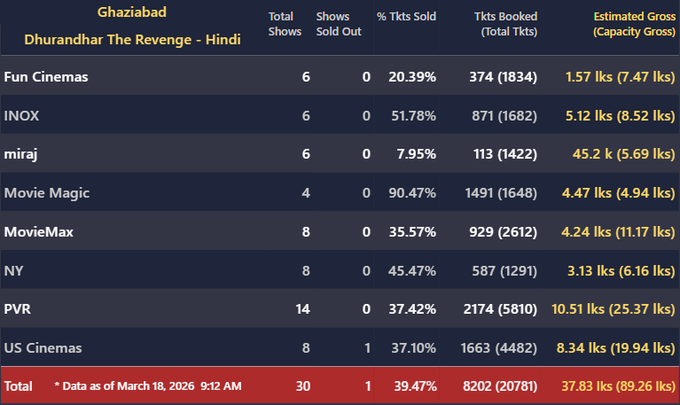Click miraj 113 (1422) tickets booked

(x=505, y=154)
